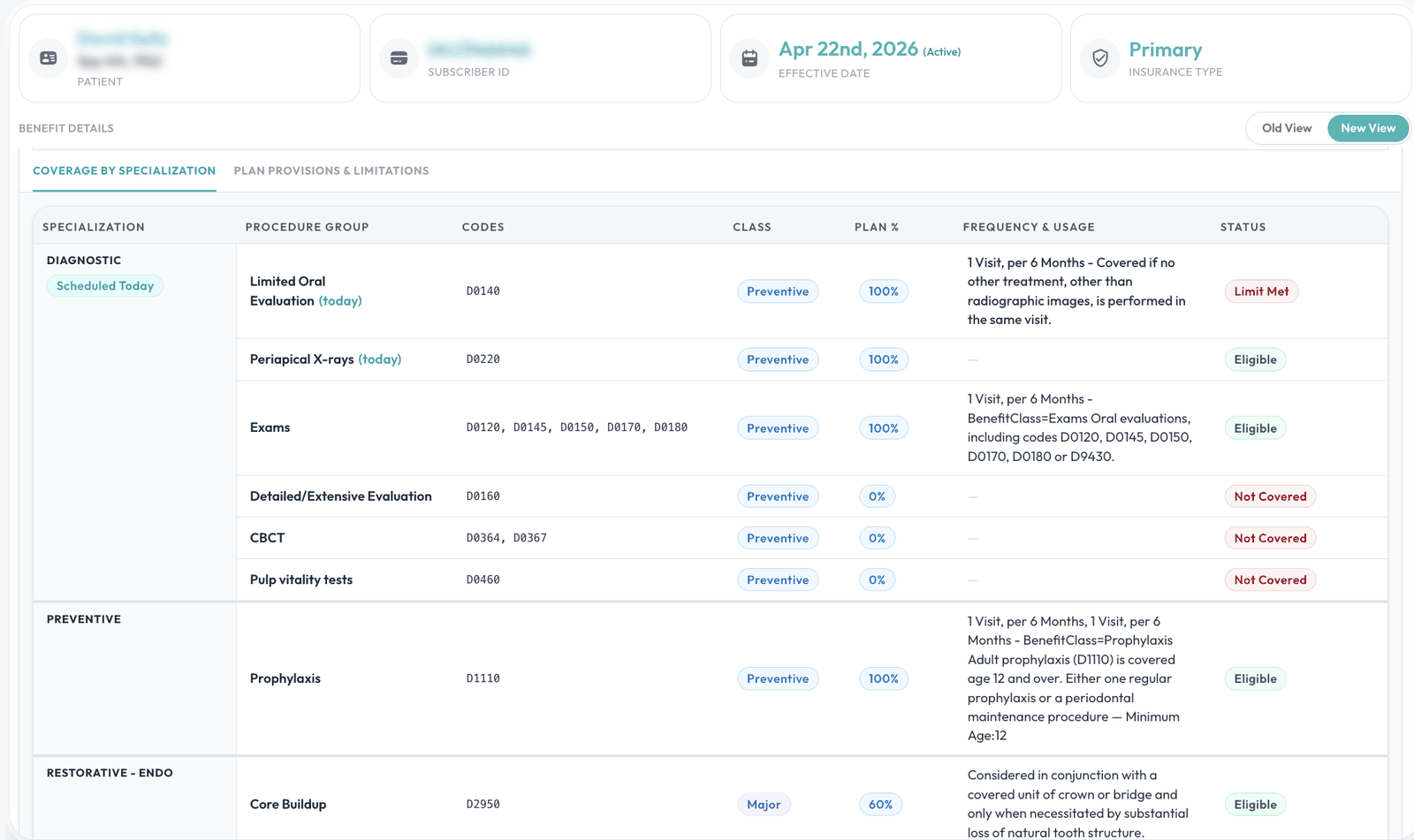Click the Specialization column header
The width and height of the screenshot is (1414, 840).
[x=94, y=227]
